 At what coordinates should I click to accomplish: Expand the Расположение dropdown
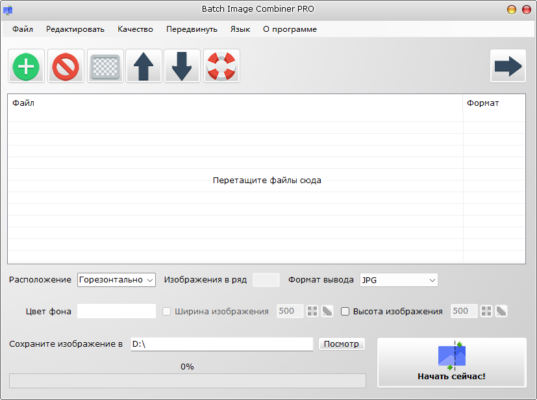click(116, 280)
